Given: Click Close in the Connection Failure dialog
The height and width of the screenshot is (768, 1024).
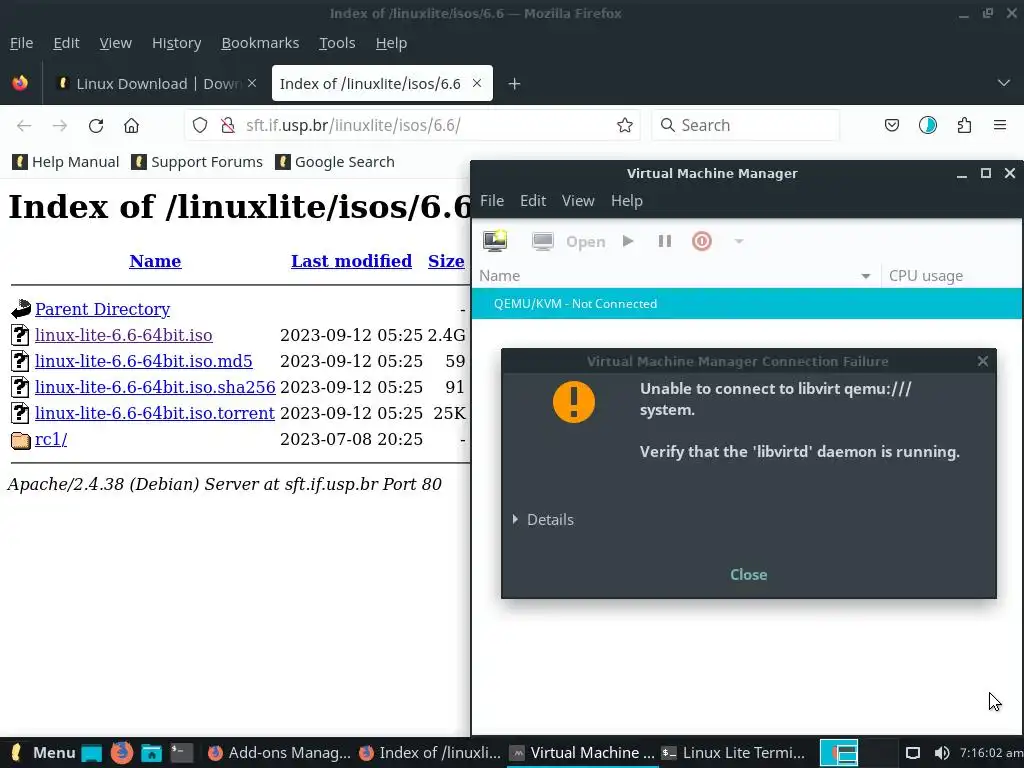Looking at the screenshot, I should (748, 575).
